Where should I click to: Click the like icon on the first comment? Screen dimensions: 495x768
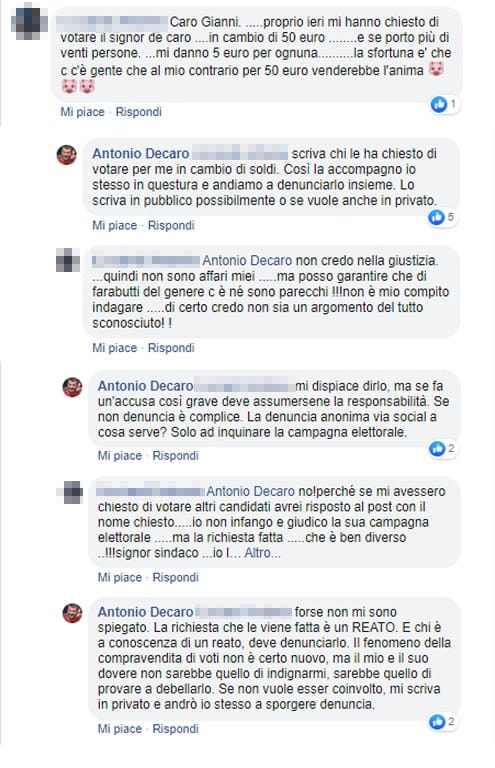coord(439,104)
